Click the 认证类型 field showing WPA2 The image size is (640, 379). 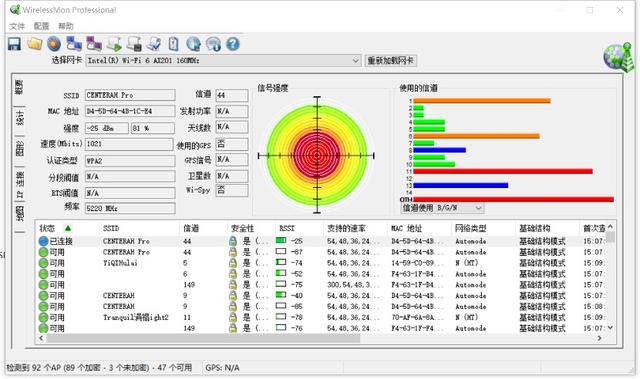(130, 161)
